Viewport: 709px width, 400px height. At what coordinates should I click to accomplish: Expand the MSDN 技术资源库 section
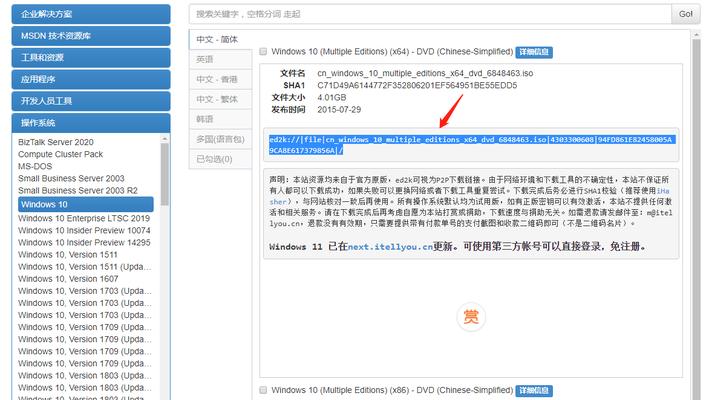pyautogui.click(x=91, y=36)
